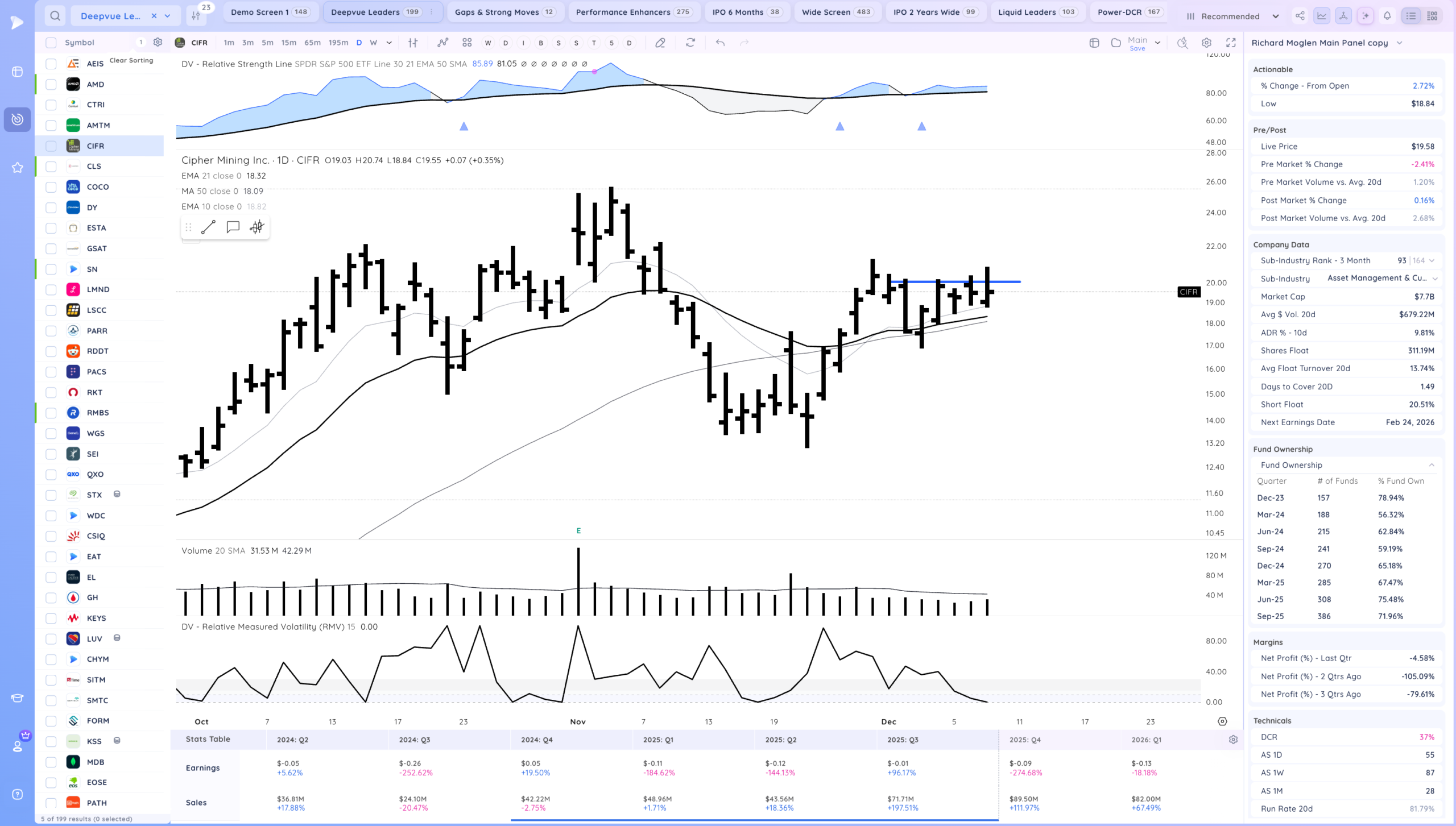Click the chart refresh icon
1456x826 pixels.
click(x=690, y=43)
